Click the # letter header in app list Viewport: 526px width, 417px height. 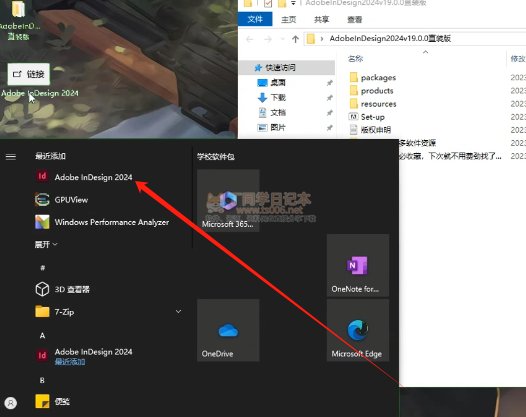pos(43,268)
